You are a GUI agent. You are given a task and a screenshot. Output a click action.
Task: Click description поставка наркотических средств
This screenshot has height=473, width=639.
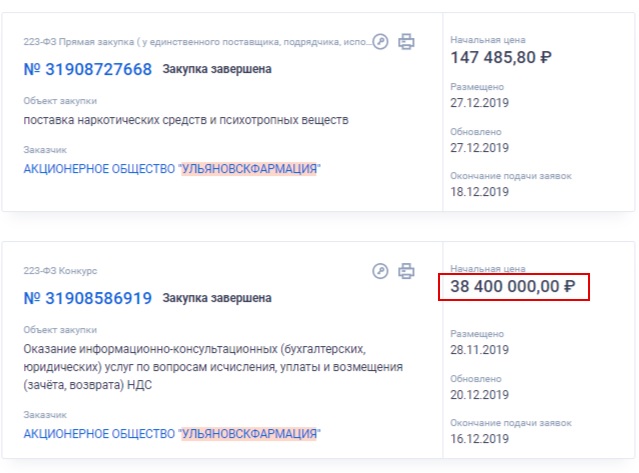click(x=186, y=120)
